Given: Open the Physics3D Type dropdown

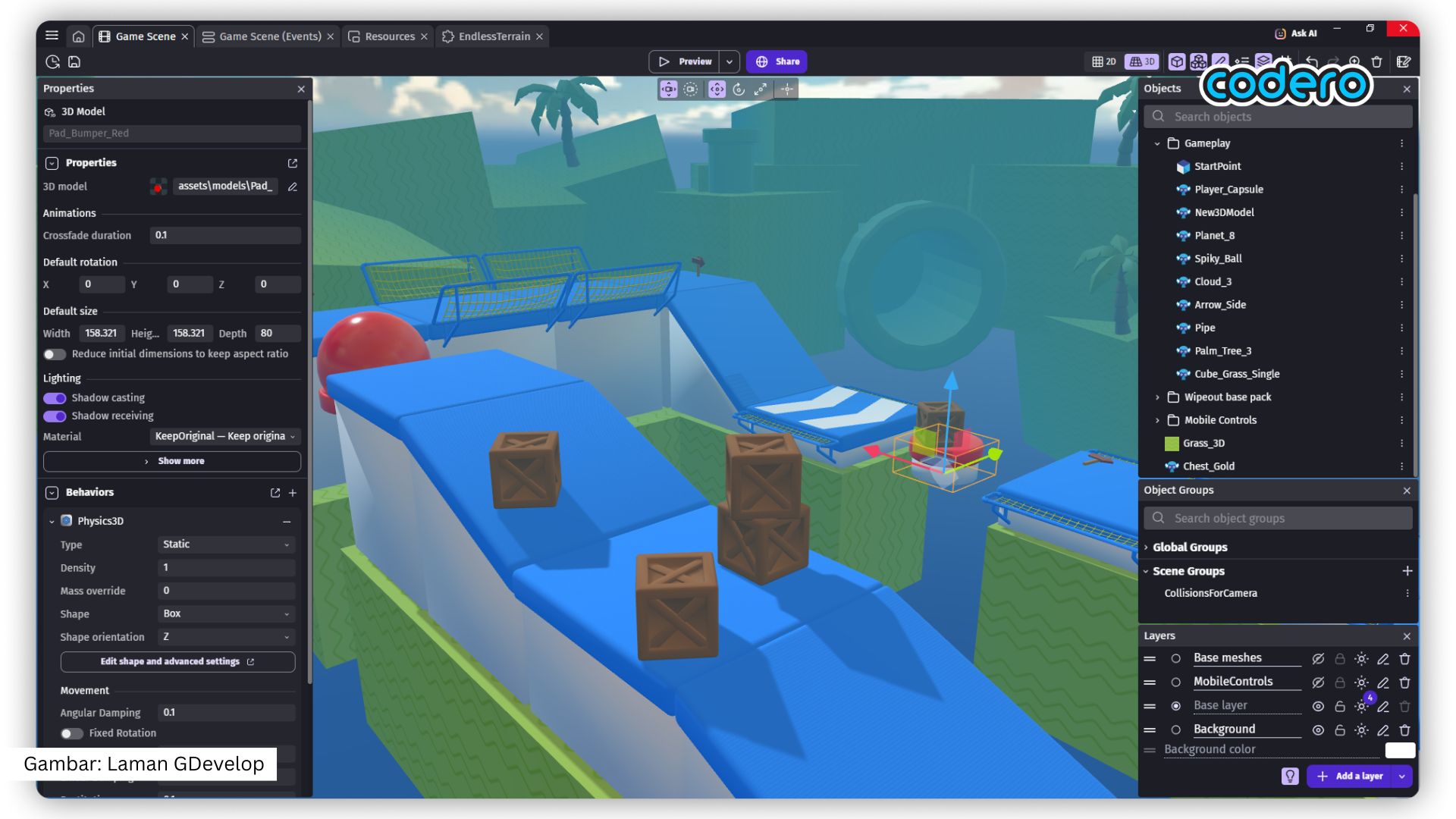Looking at the screenshot, I should click(226, 544).
